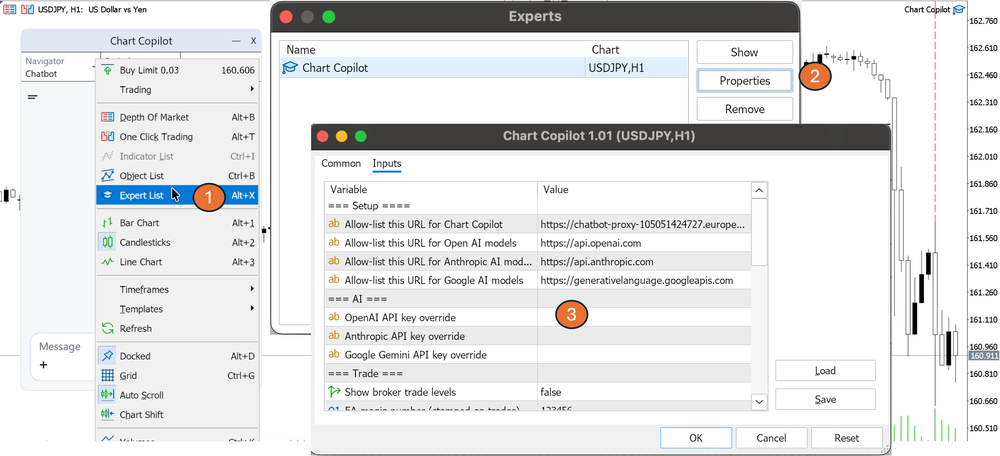Viewport: 1000px width, 456px height.
Task: Click the Name column header in Experts
Action: click(434, 49)
